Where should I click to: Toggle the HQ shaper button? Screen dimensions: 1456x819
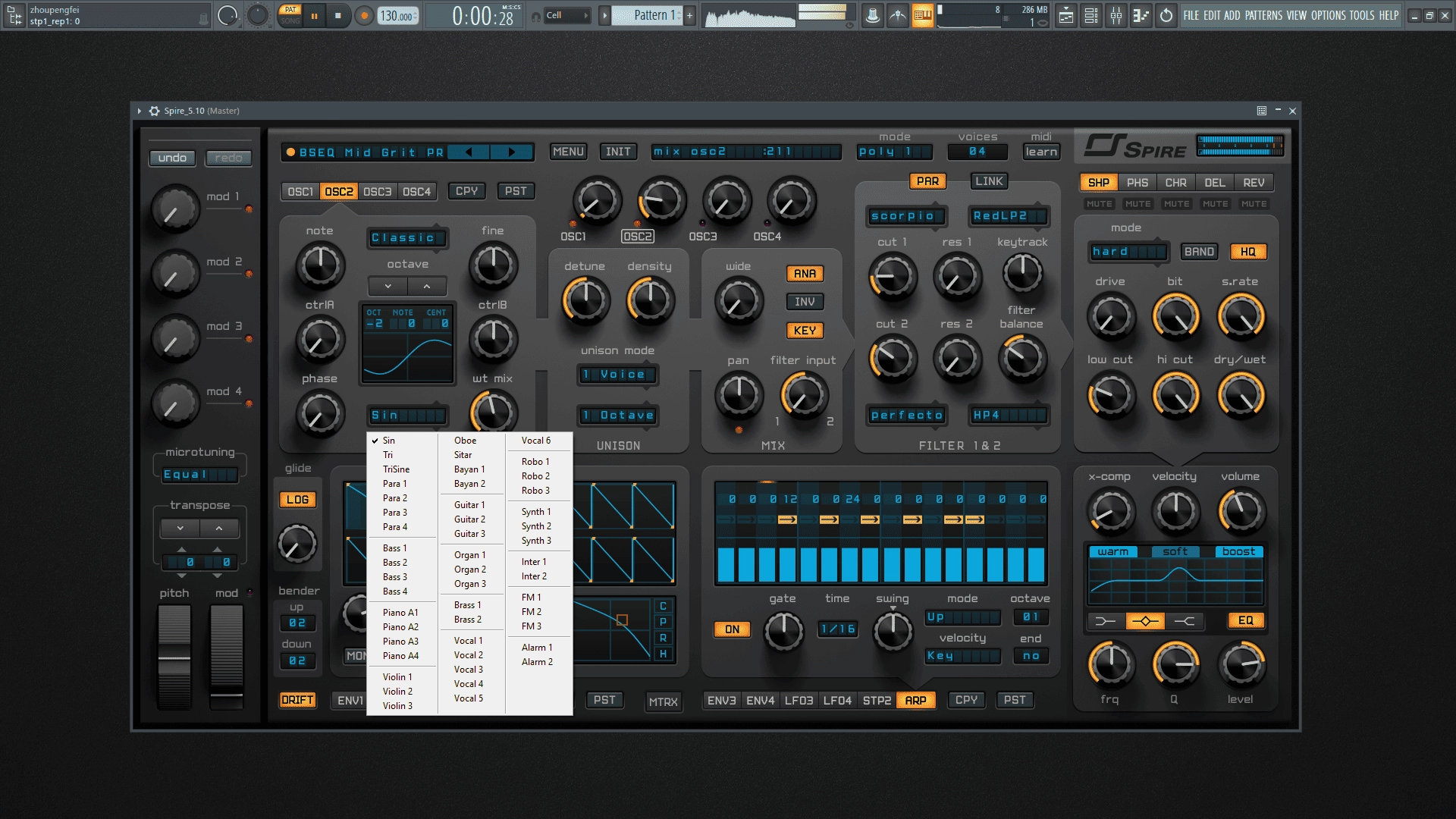[x=1248, y=252]
